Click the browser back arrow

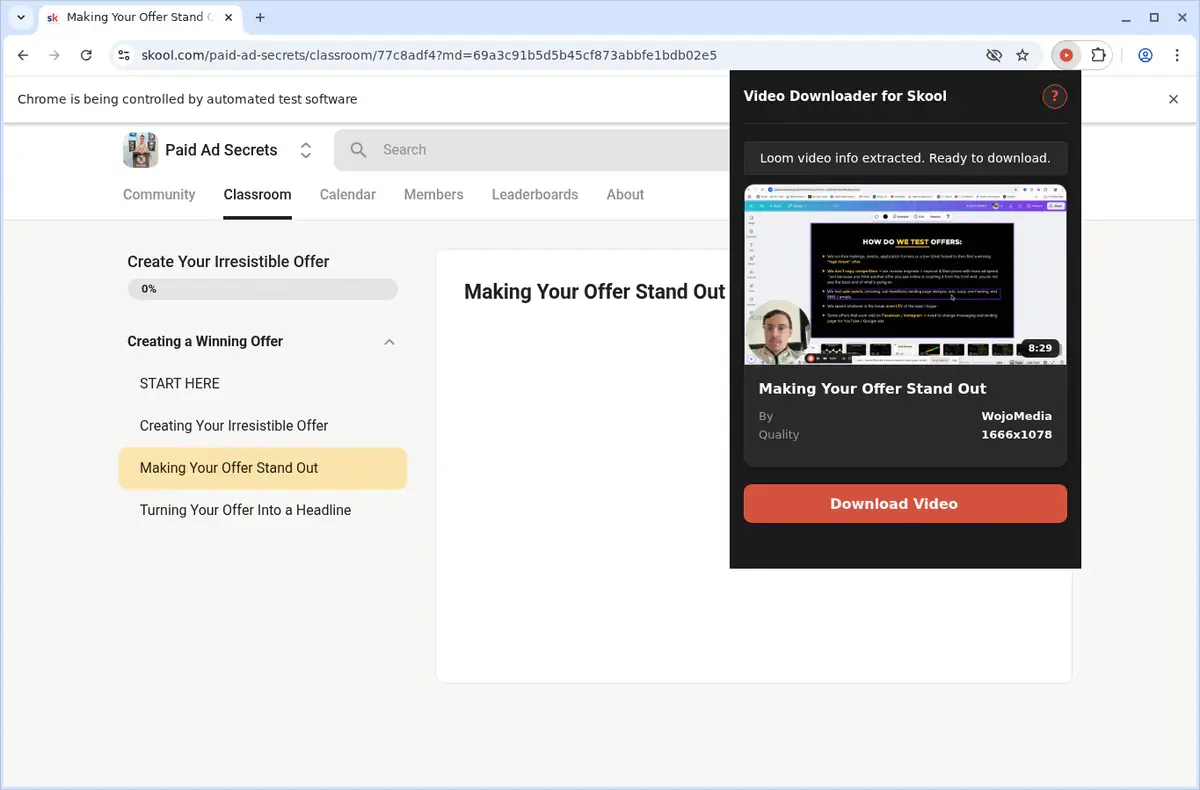click(x=23, y=55)
